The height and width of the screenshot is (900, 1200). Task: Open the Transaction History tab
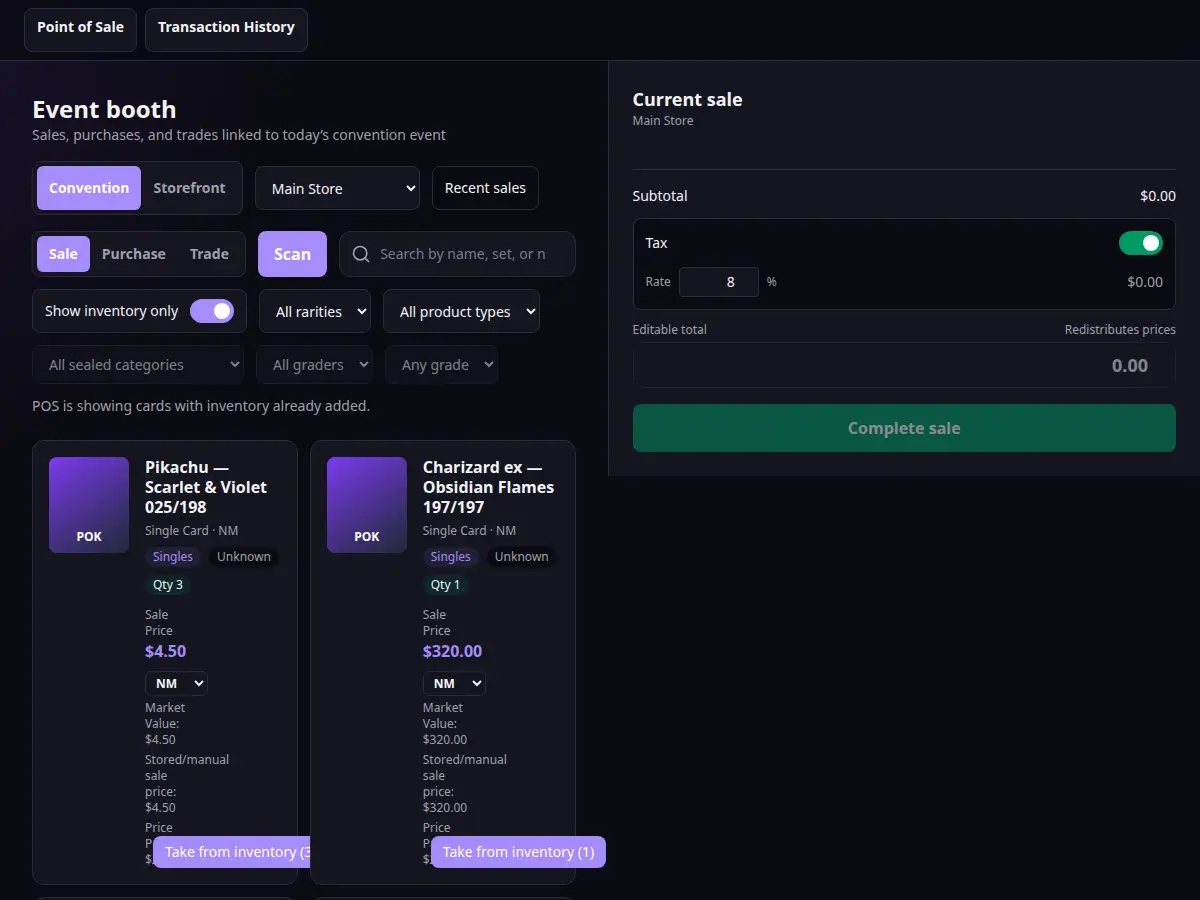pos(226,29)
